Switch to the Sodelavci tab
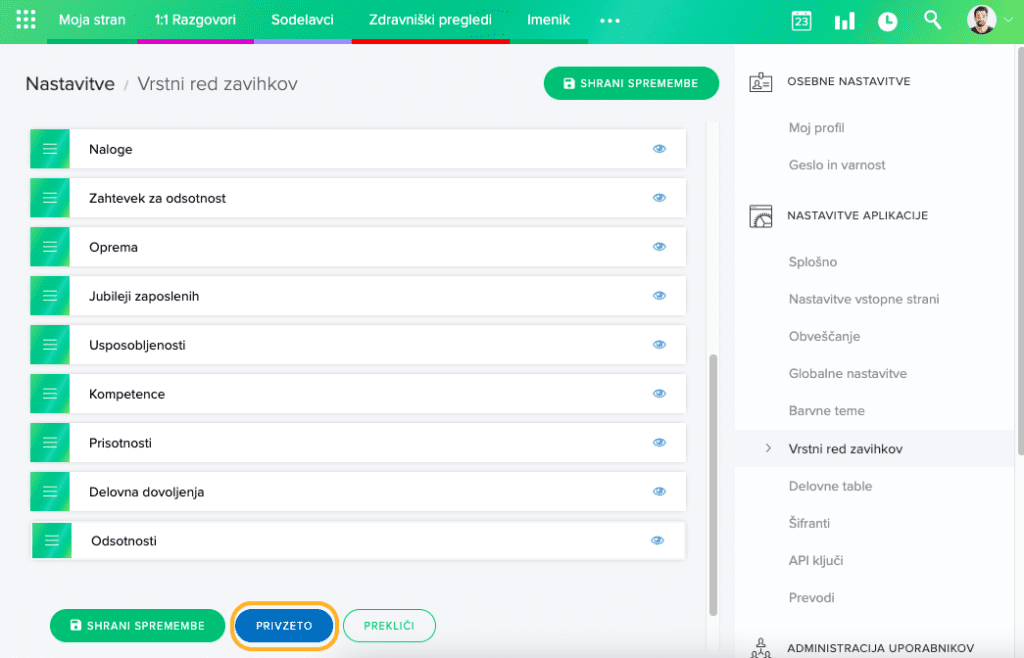 pos(302,20)
